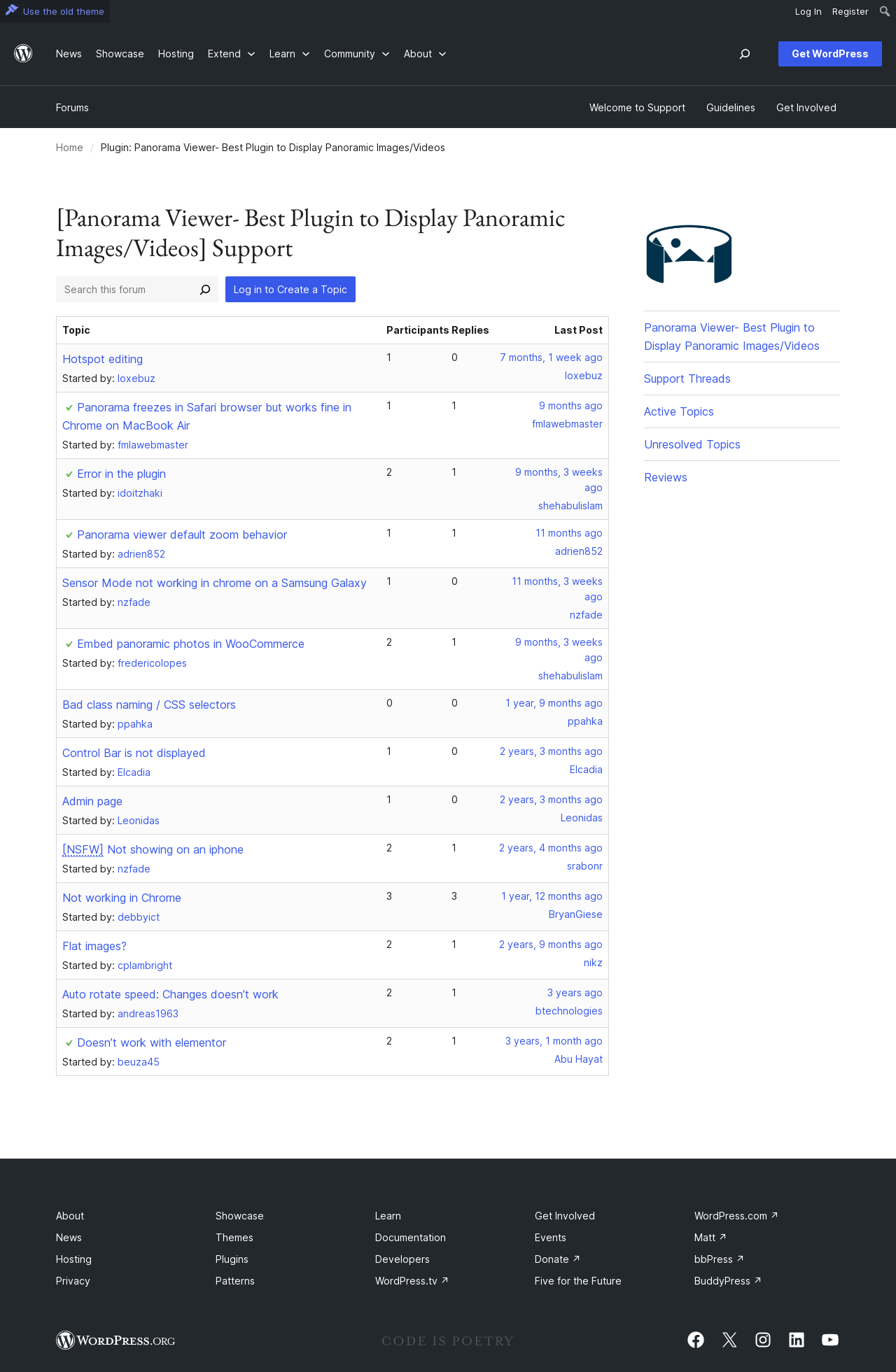Click the WordPress.org footer logo
Screen dimensions: 896x1372
click(115, 1341)
